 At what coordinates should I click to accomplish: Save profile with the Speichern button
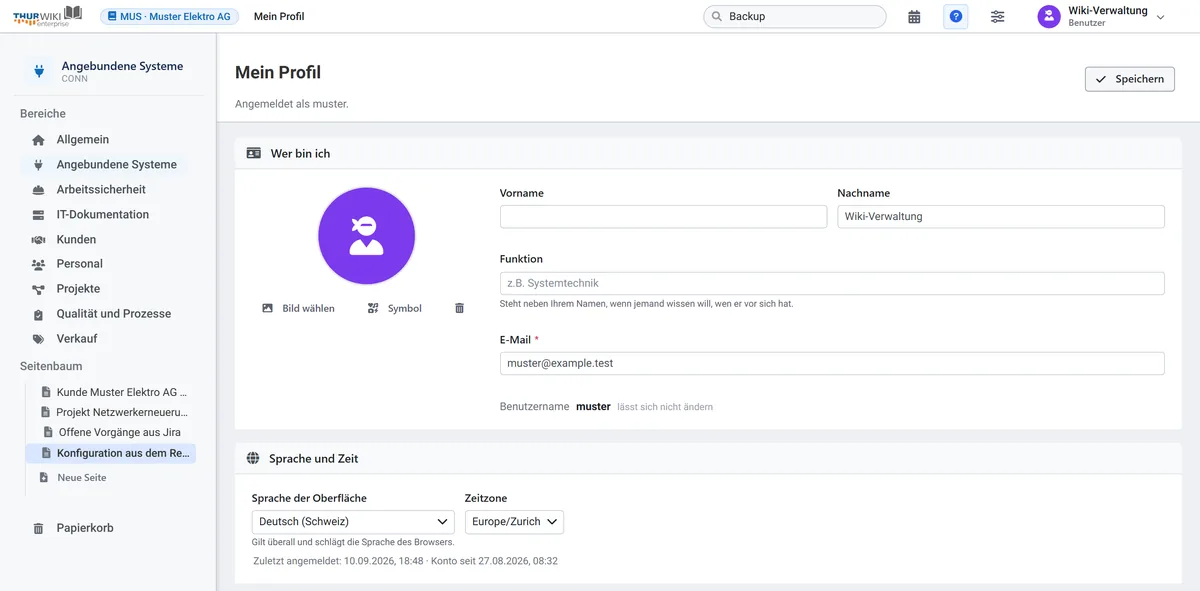pos(1130,79)
